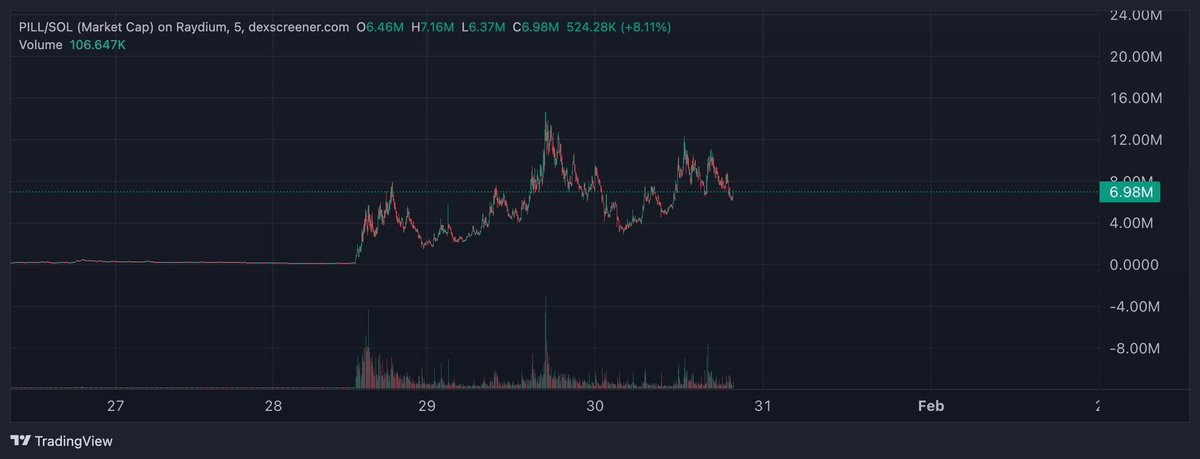Click the 24.00M price axis label

[x=1135, y=15]
